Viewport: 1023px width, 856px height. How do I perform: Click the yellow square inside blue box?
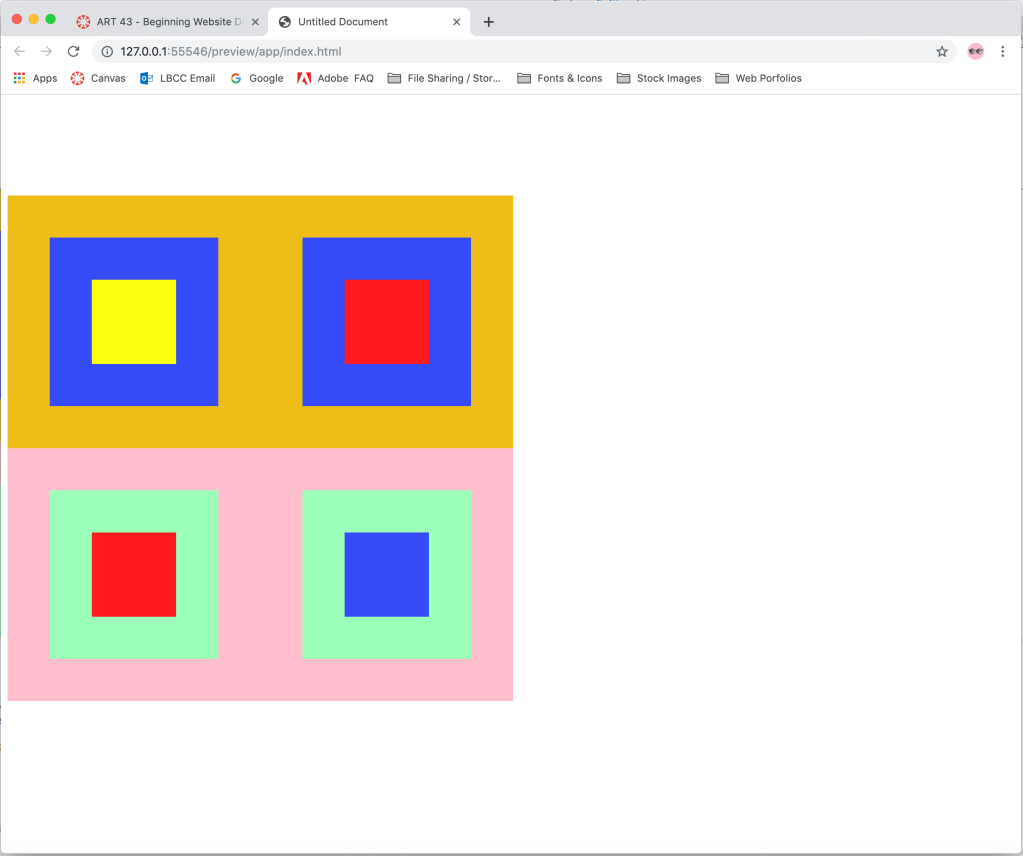click(x=134, y=322)
